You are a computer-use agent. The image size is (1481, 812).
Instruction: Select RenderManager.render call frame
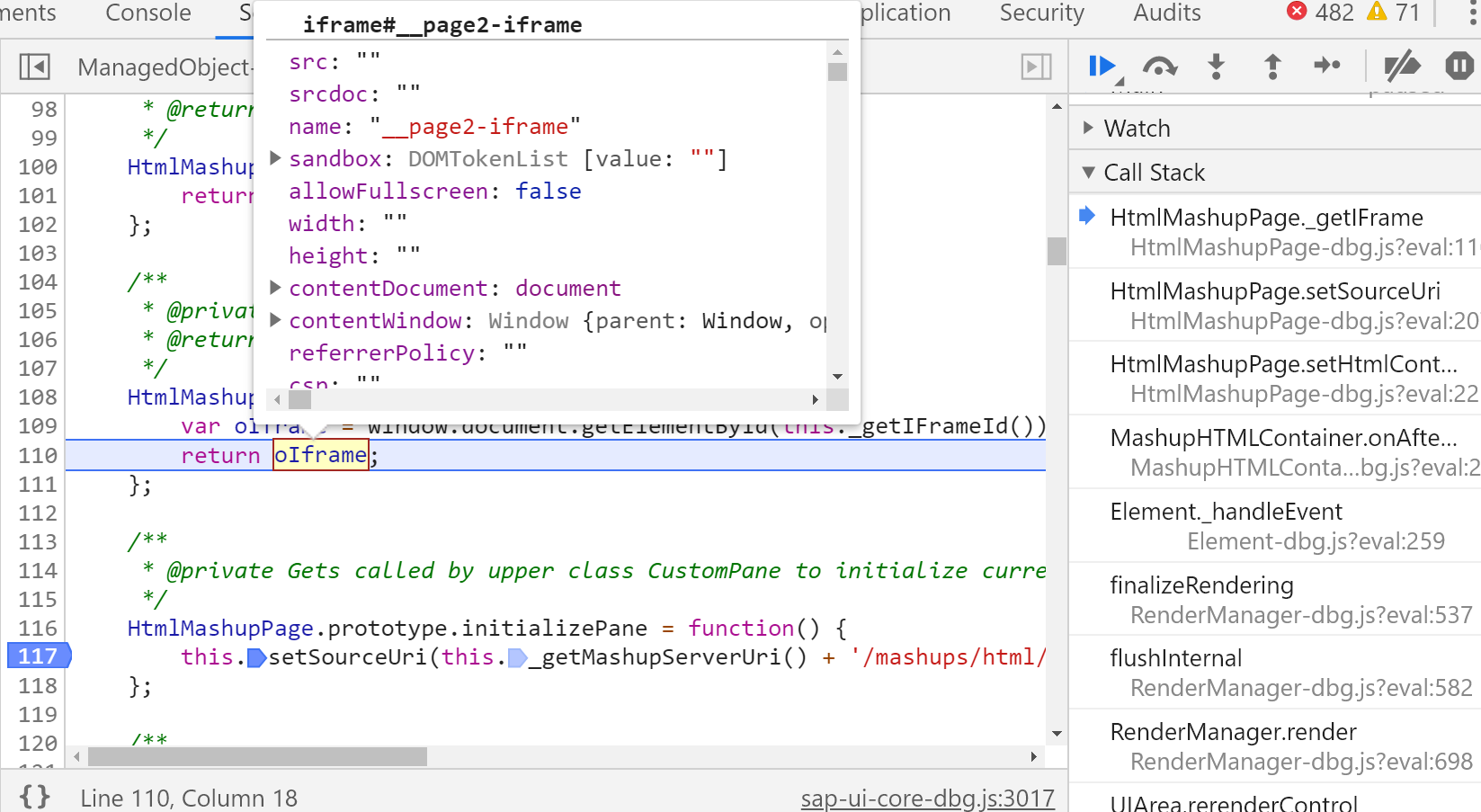[1274, 745]
